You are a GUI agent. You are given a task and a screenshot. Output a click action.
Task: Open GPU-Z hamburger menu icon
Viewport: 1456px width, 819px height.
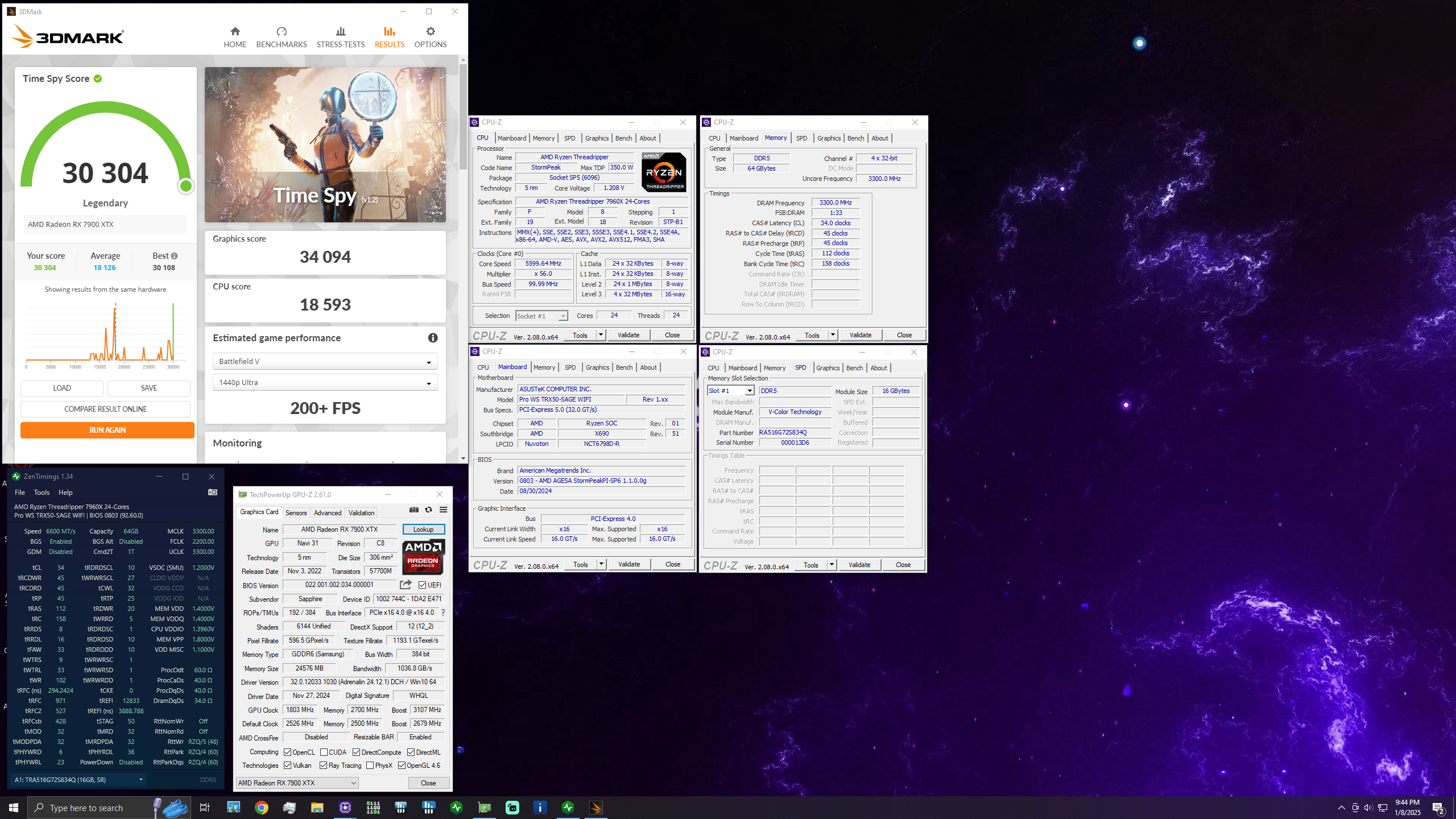[x=443, y=510]
